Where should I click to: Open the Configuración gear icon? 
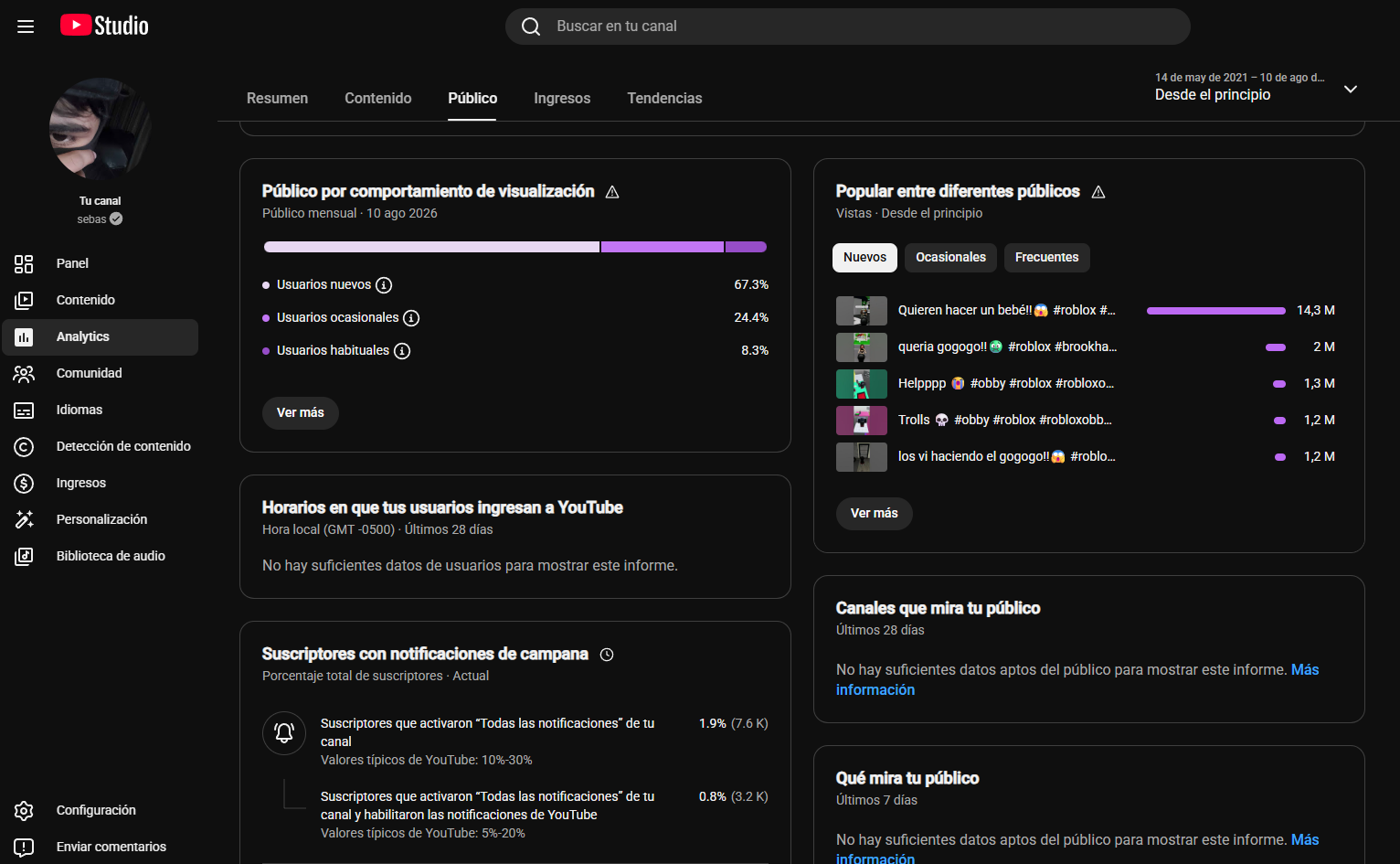coord(24,811)
